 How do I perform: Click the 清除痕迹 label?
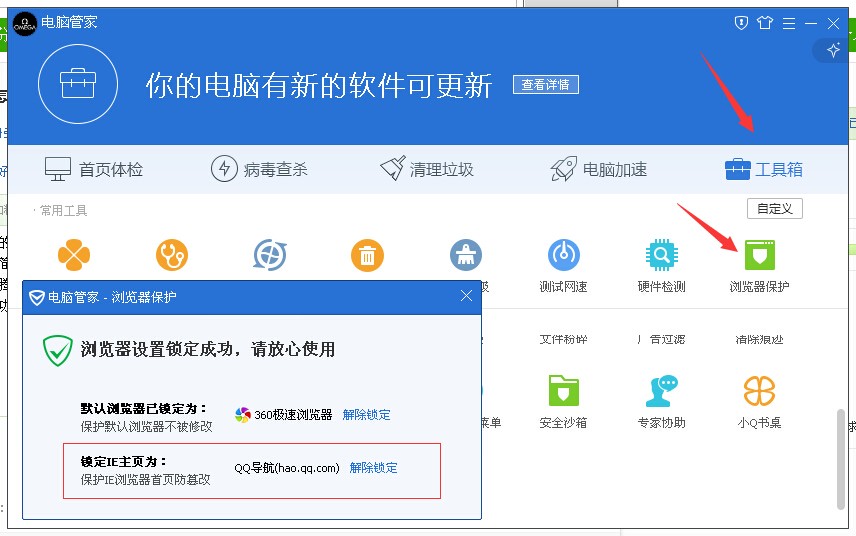coord(759,340)
